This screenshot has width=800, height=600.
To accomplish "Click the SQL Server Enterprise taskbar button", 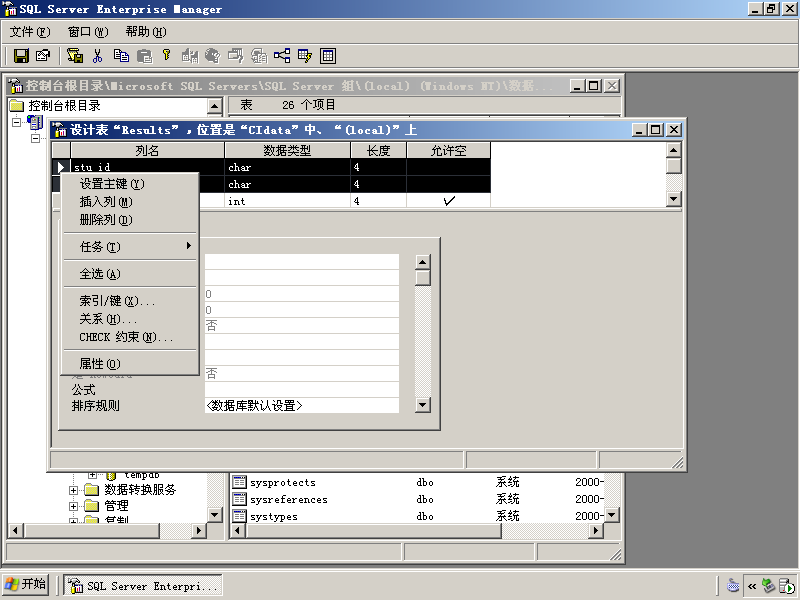I will [143, 585].
